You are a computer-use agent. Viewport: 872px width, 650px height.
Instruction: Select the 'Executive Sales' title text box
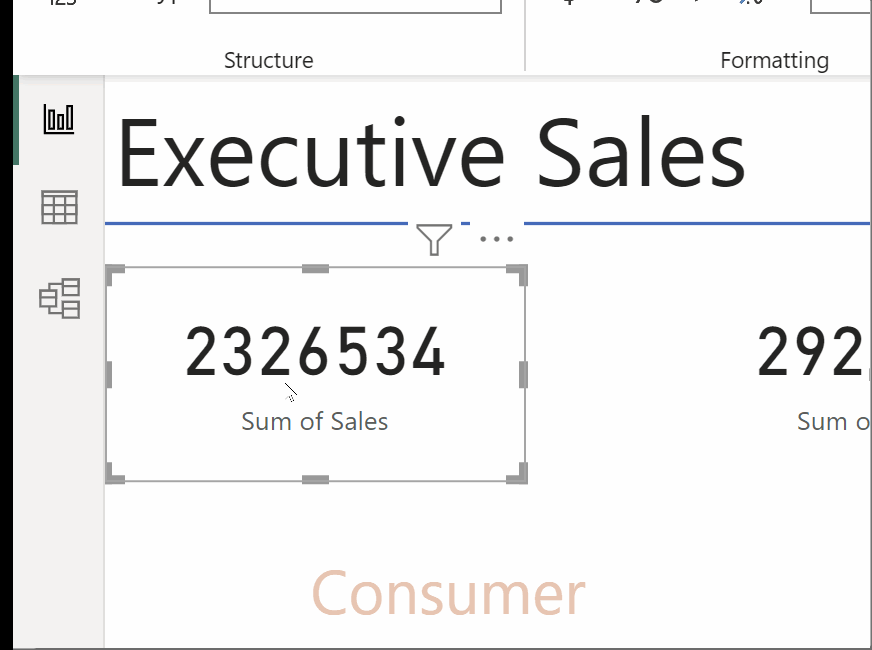(x=431, y=157)
